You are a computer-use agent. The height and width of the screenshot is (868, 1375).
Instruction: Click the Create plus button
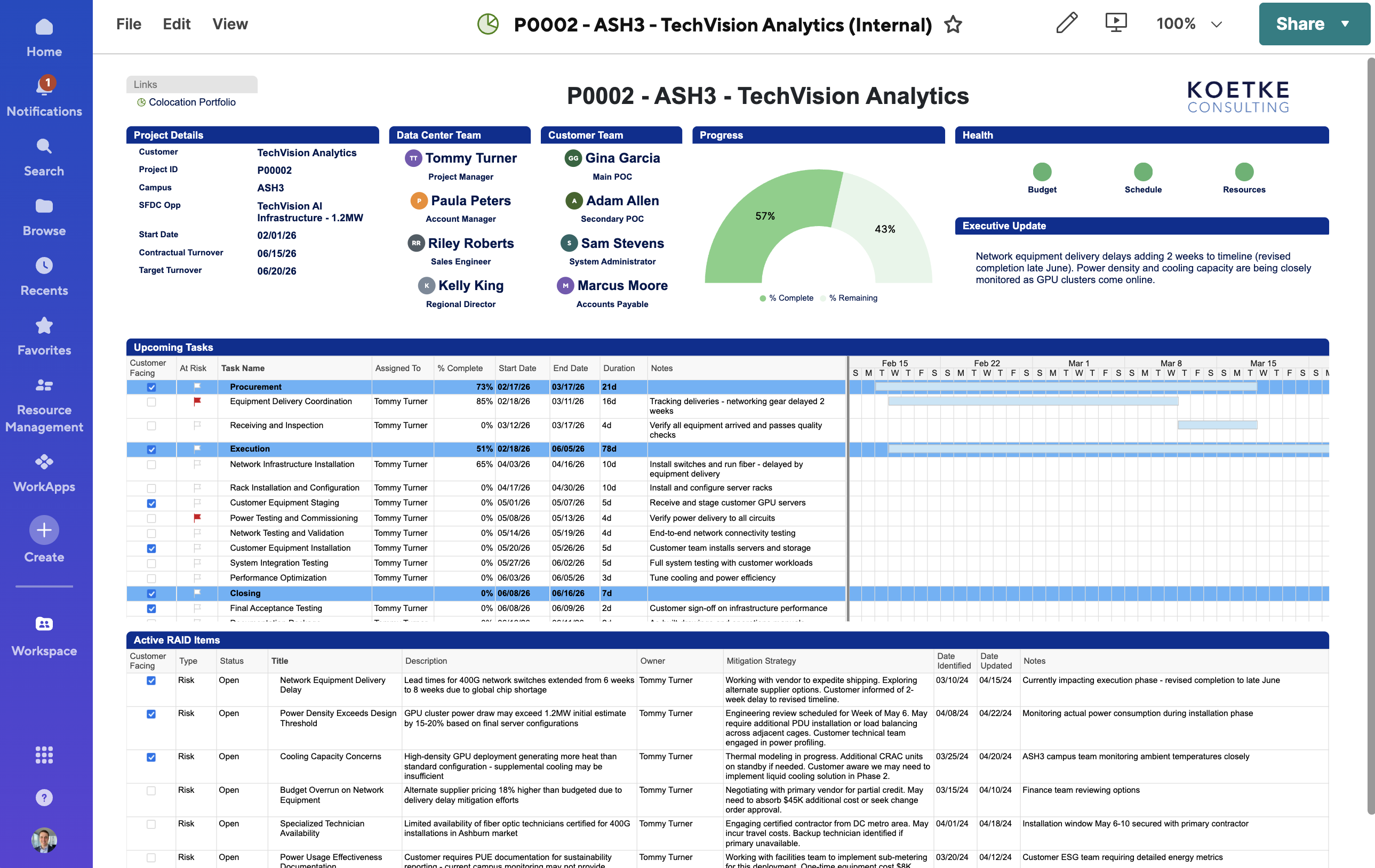pos(44,530)
